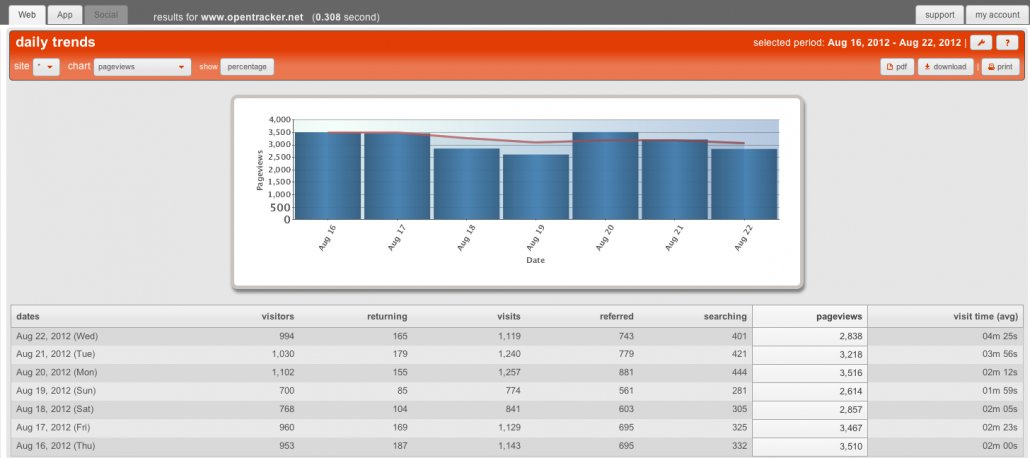Expand the site dropdown
The height and width of the screenshot is (458, 1030).
pyautogui.click(x=47, y=67)
